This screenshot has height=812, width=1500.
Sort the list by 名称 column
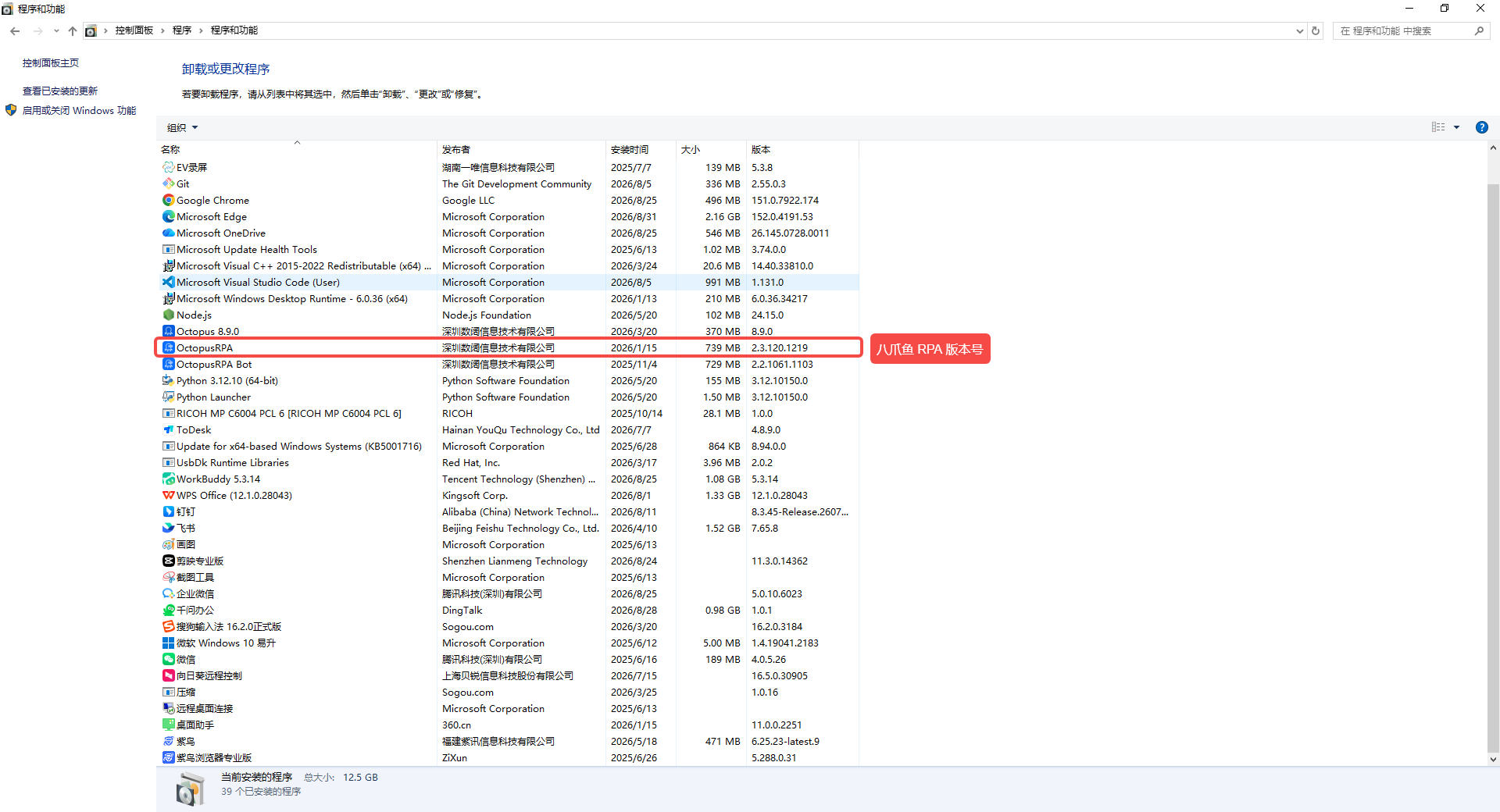click(297, 149)
